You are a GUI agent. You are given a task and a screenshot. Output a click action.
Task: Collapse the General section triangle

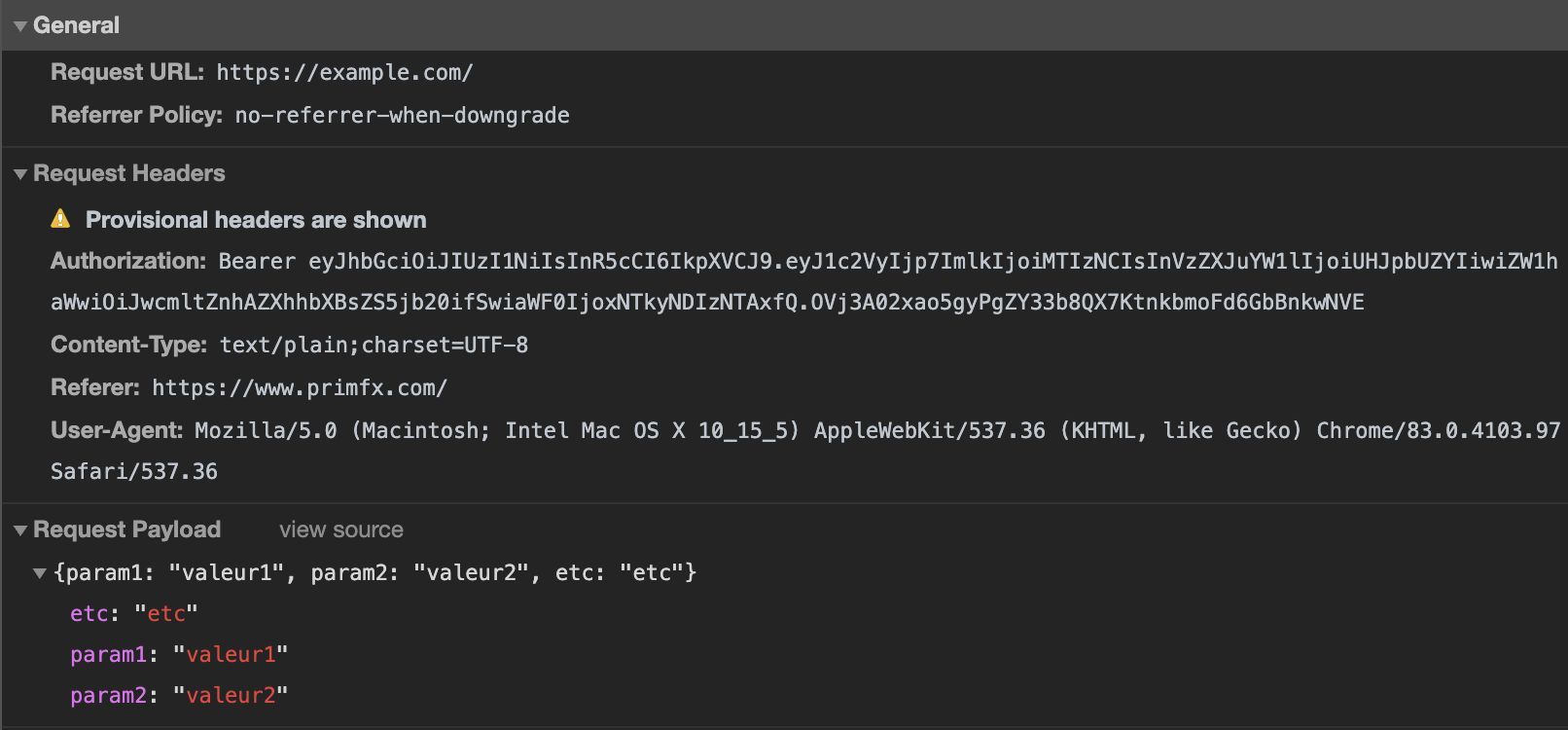(x=19, y=26)
